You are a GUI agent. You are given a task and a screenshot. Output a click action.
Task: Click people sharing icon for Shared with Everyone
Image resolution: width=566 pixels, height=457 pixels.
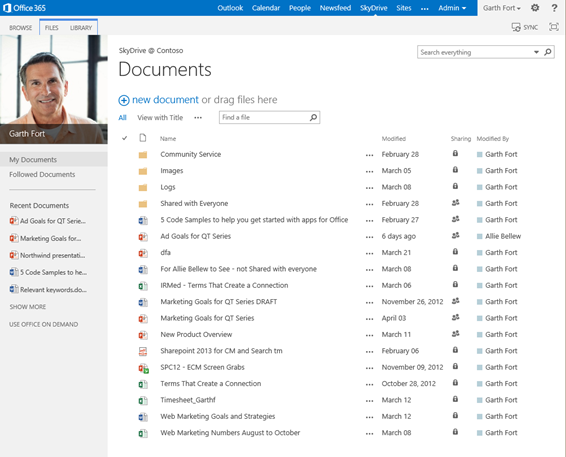click(x=456, y=203)
